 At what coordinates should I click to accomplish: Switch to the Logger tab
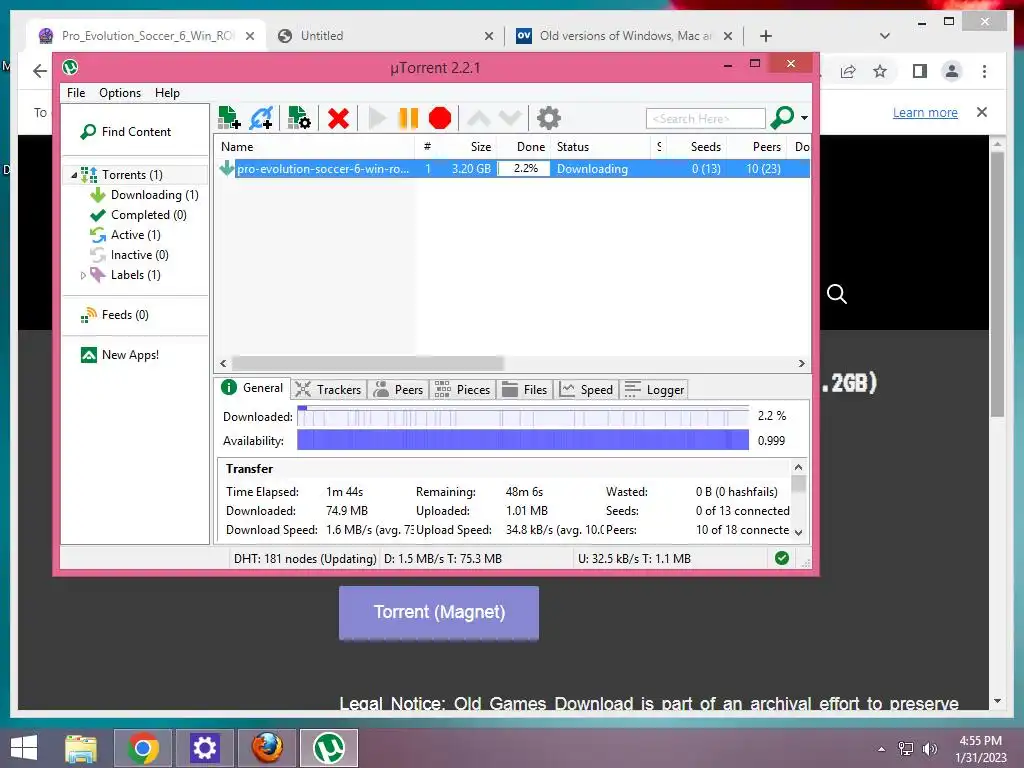point(654,390)
